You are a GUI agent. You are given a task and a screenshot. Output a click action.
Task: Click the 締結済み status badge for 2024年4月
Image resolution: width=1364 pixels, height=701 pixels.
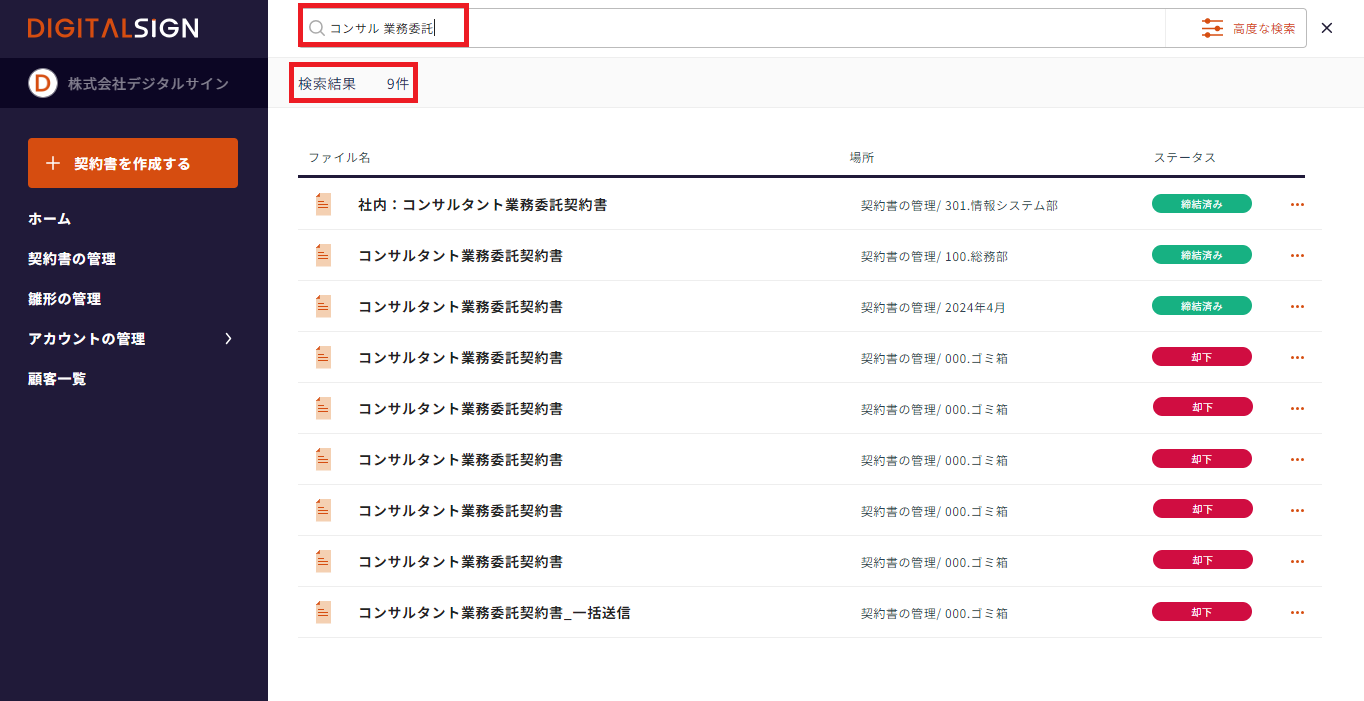tap(1201, 306)
